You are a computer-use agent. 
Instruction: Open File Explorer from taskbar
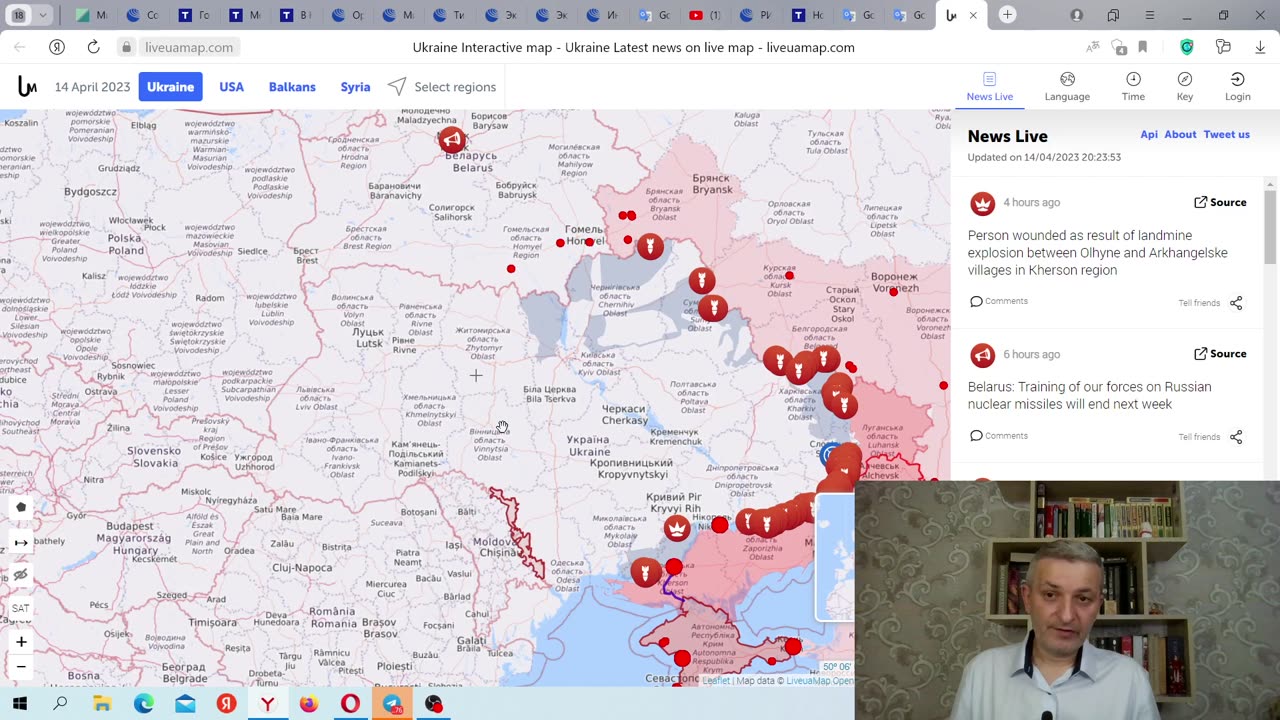pyautogui.click(x=102, y=704)
